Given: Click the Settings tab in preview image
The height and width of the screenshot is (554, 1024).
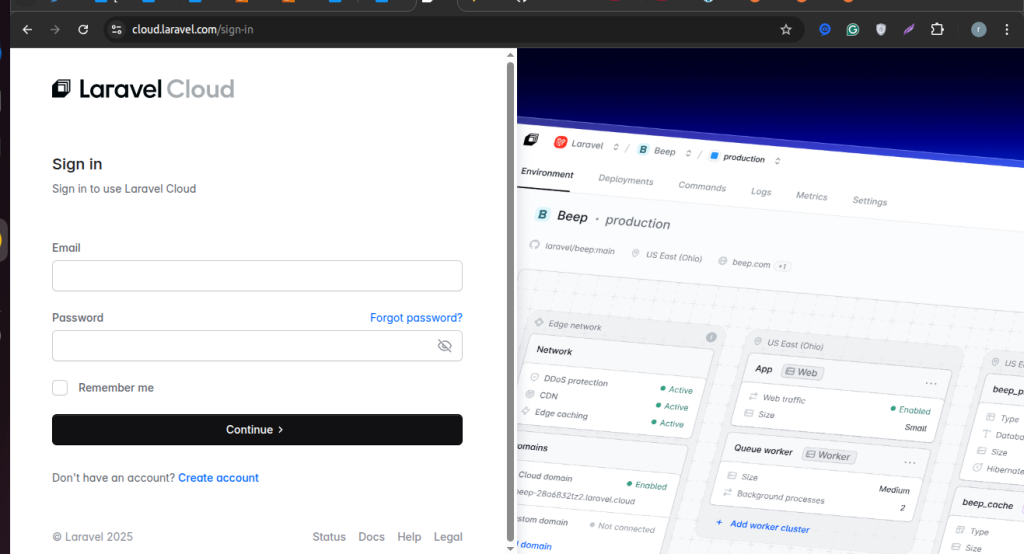Looking at the screenshot, I should tap(870, 201).
